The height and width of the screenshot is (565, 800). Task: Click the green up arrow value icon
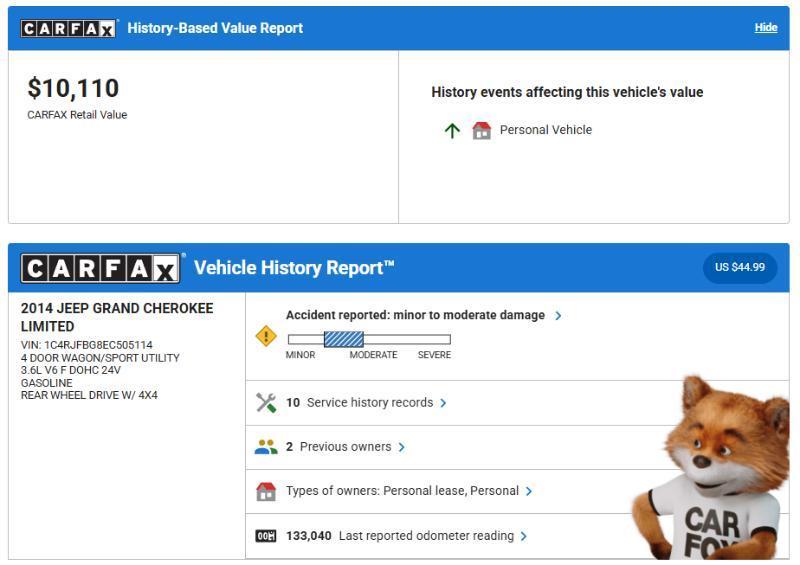(452, 130)
